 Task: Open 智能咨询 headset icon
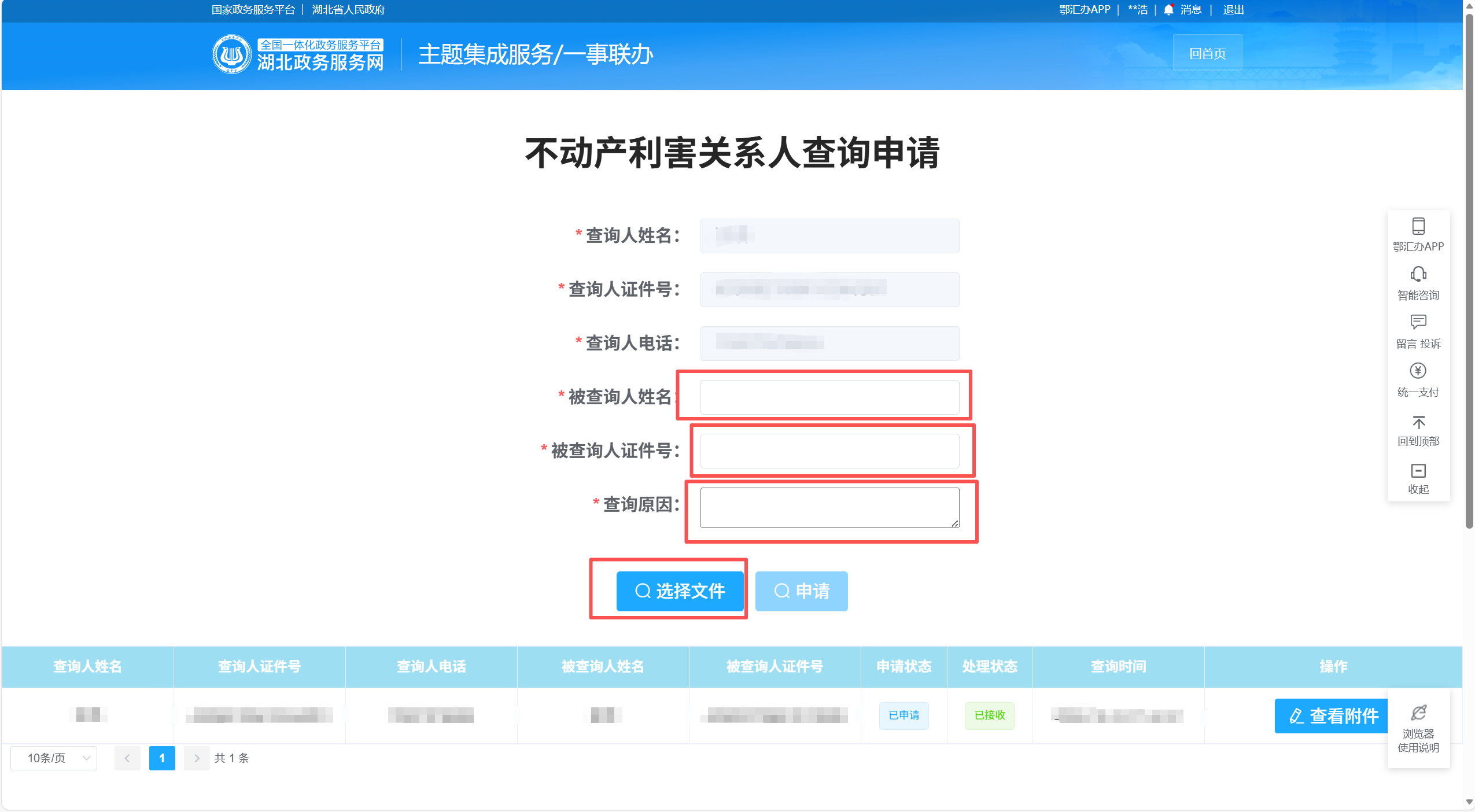[1418, 274]
